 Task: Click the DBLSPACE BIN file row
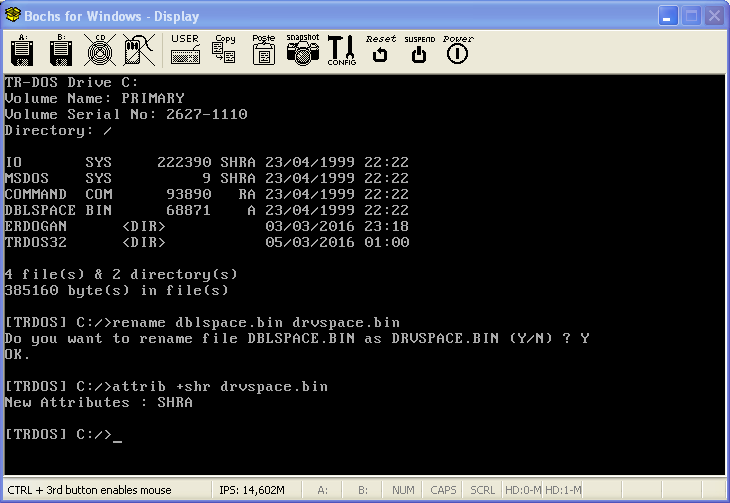207,211
